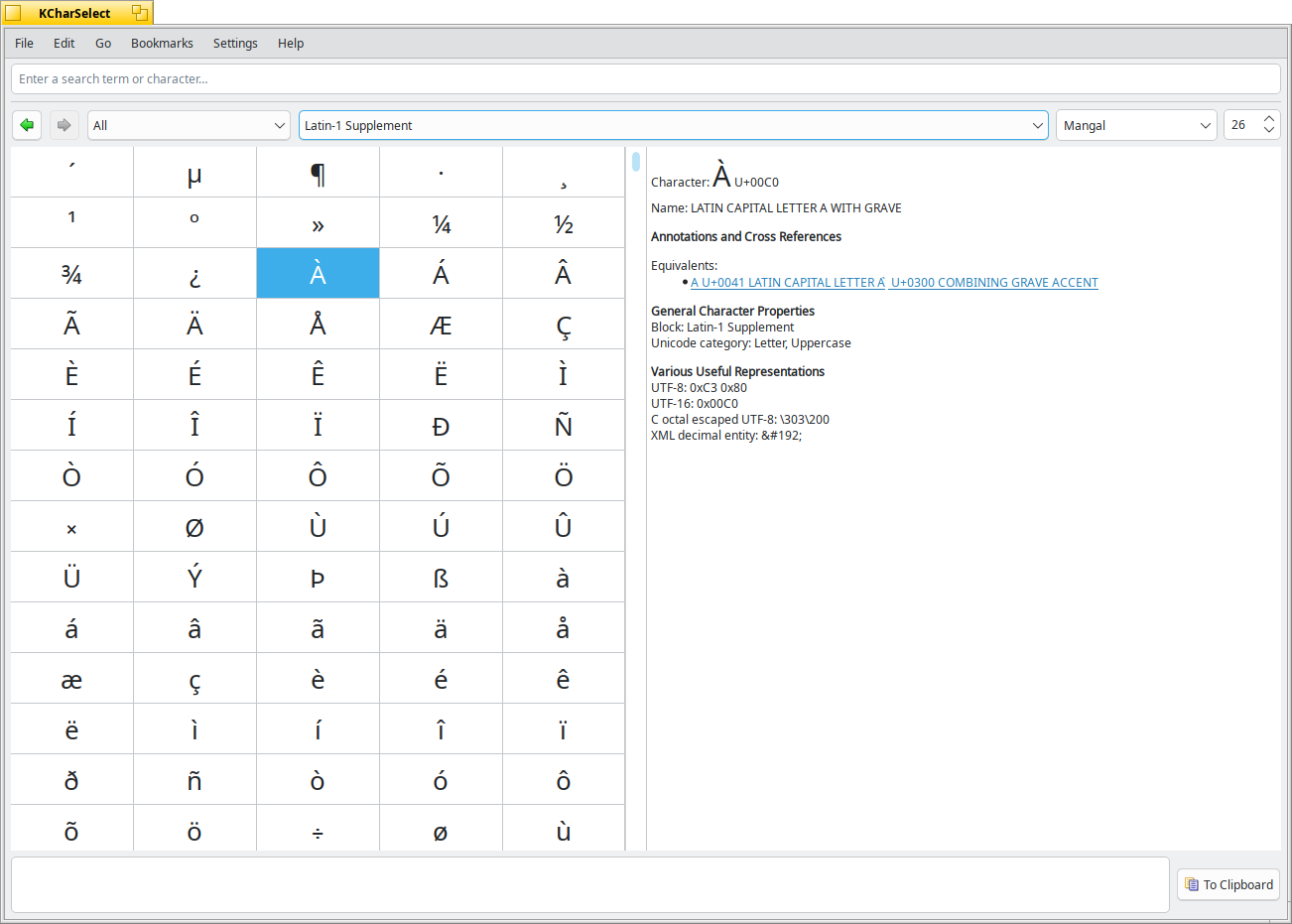Pick the ½ one-half fraction character
The height and width of the screenshot is (924, 1292).
564,223
